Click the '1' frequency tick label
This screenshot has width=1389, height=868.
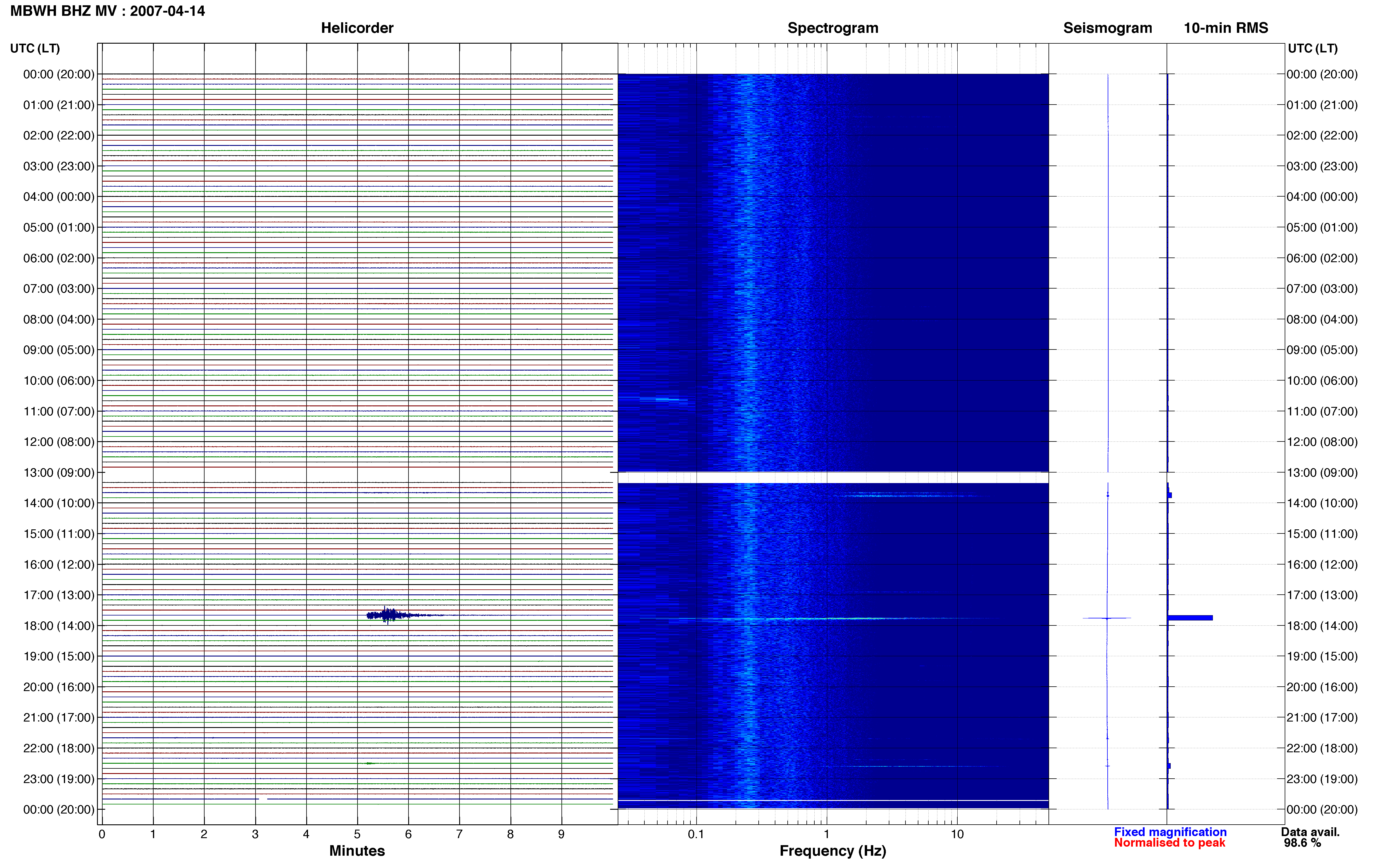[x=826, y=834]
